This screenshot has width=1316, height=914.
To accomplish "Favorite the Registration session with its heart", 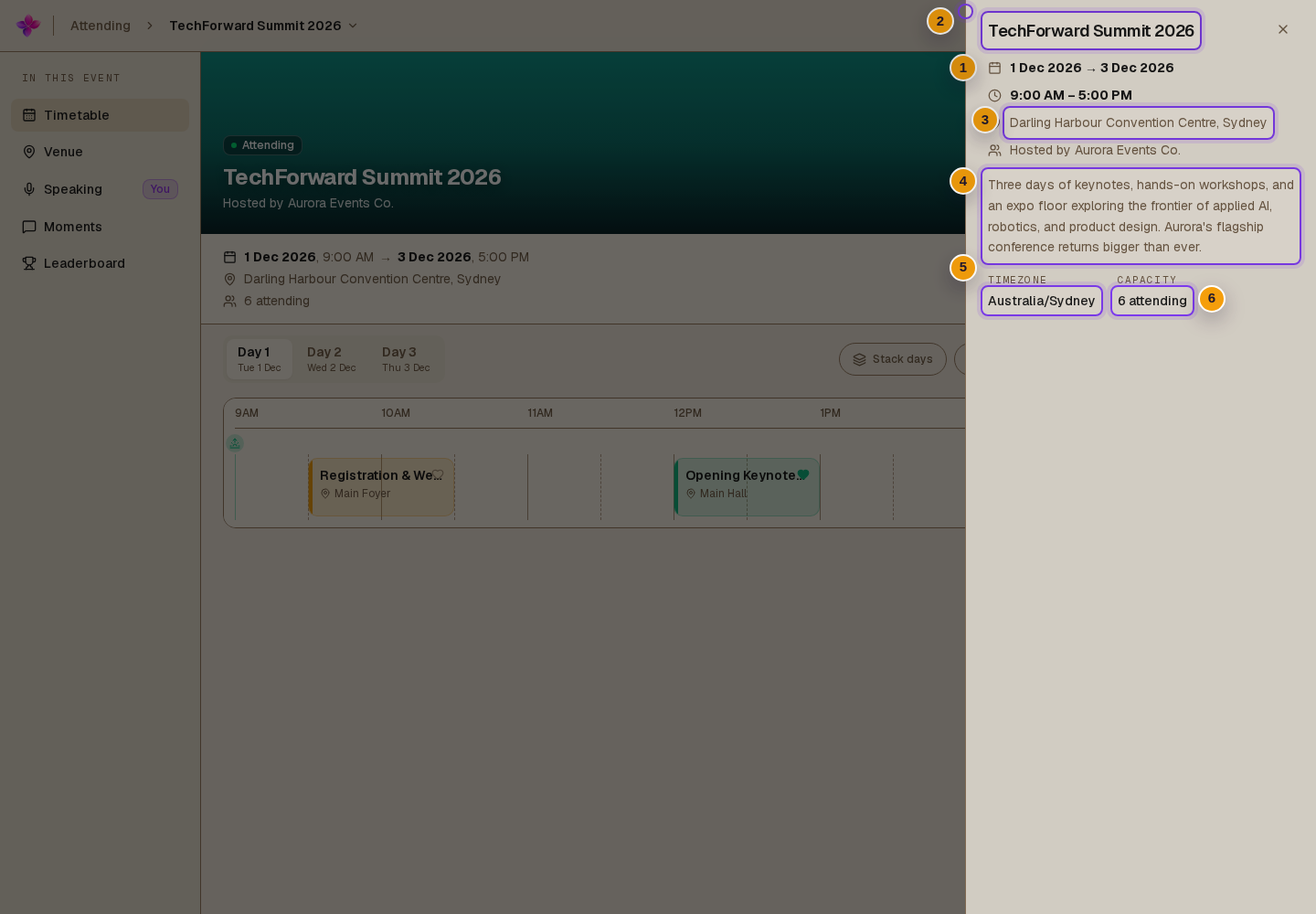I will tap(438, 474).
